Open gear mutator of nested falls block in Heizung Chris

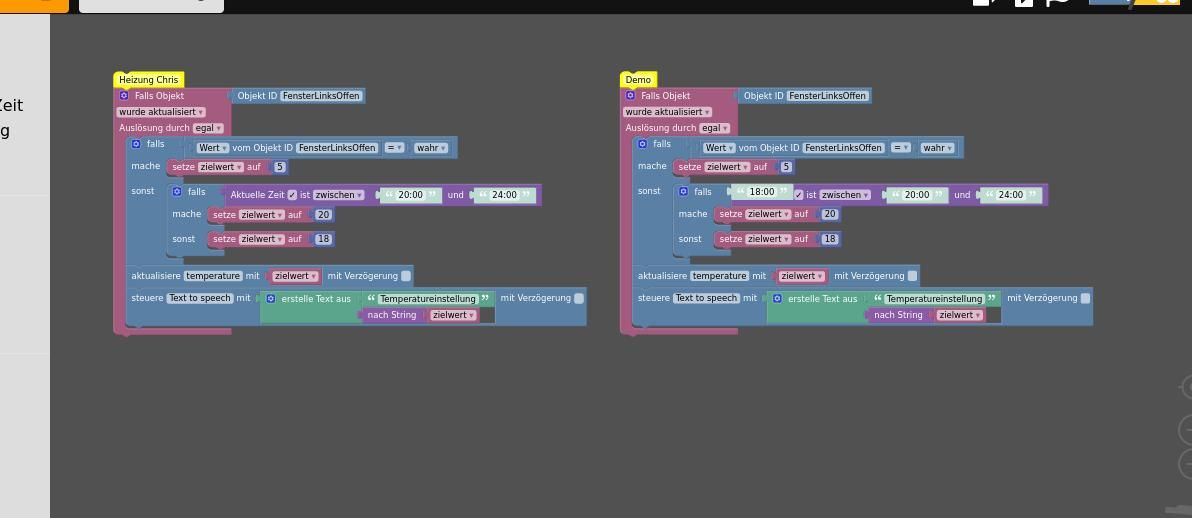[177, 192]
